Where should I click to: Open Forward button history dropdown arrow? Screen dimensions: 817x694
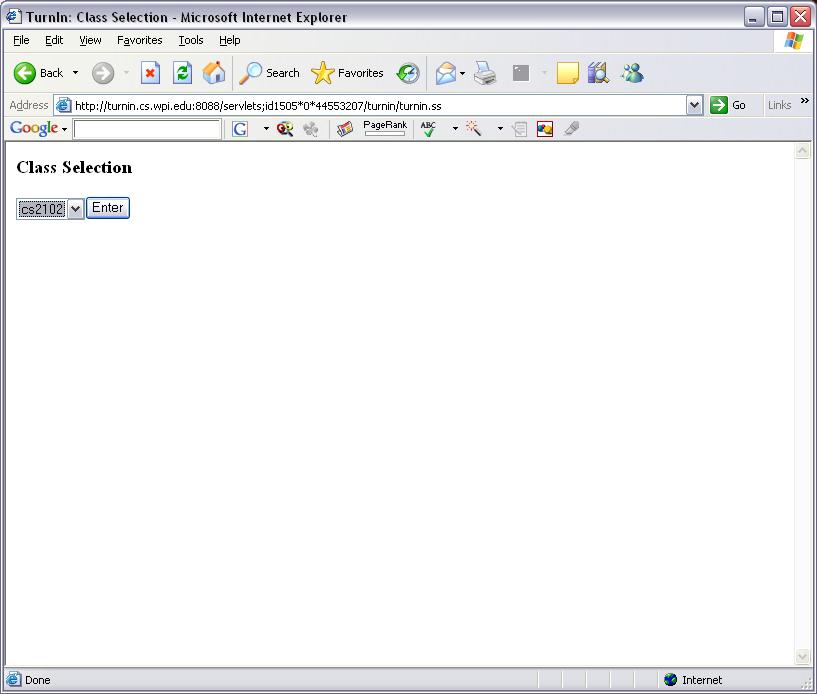point(126,73)
